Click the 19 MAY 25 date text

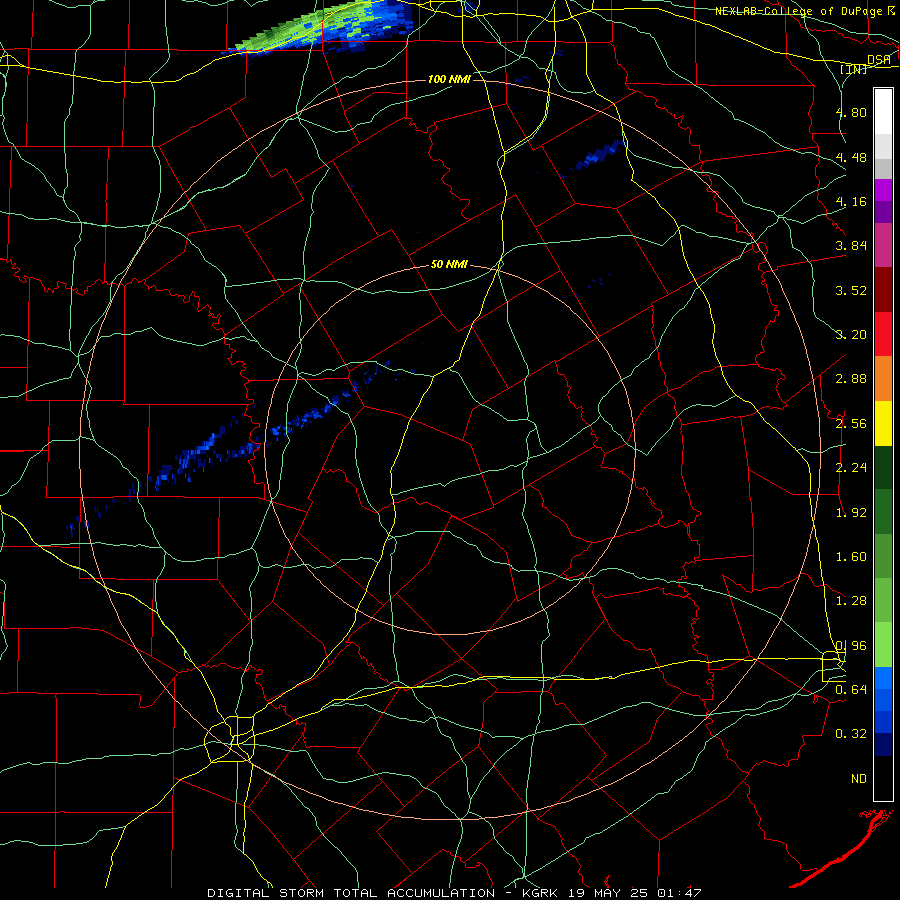point(610,893)
